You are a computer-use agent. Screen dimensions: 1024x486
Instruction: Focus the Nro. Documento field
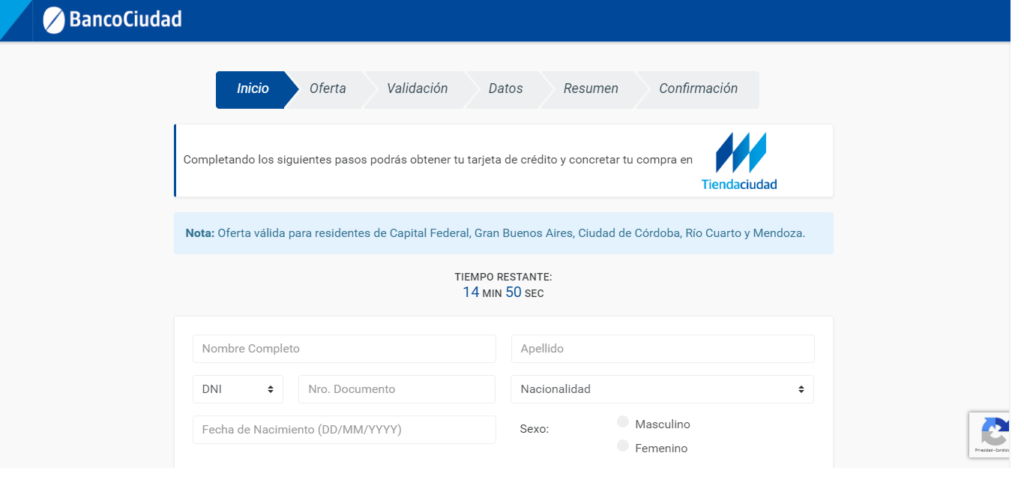click(x=396, y=389)
